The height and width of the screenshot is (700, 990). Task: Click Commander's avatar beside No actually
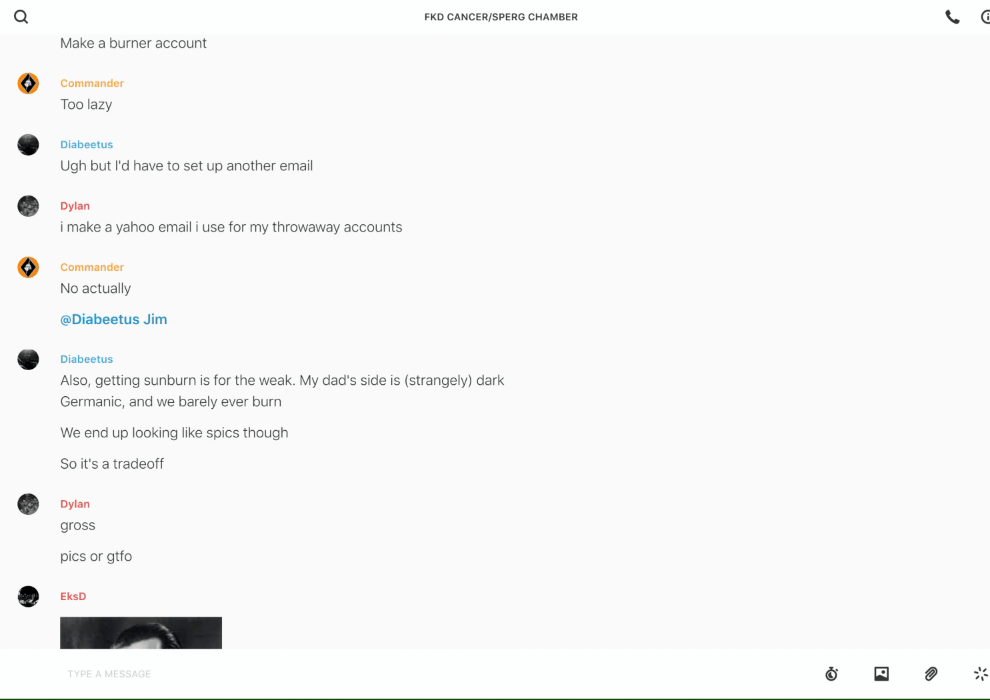pyautogui.click(x=28, y=267)
